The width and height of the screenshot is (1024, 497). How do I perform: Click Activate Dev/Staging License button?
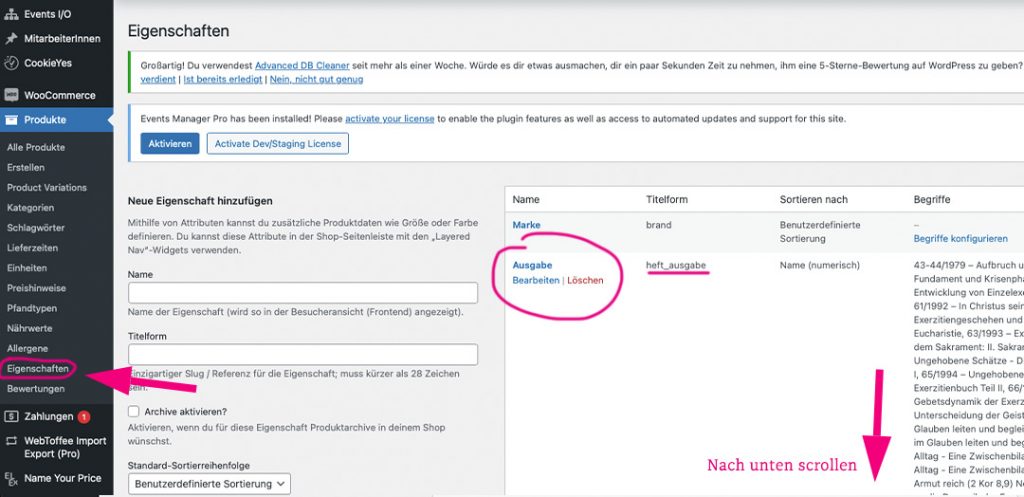pos(277,144)
